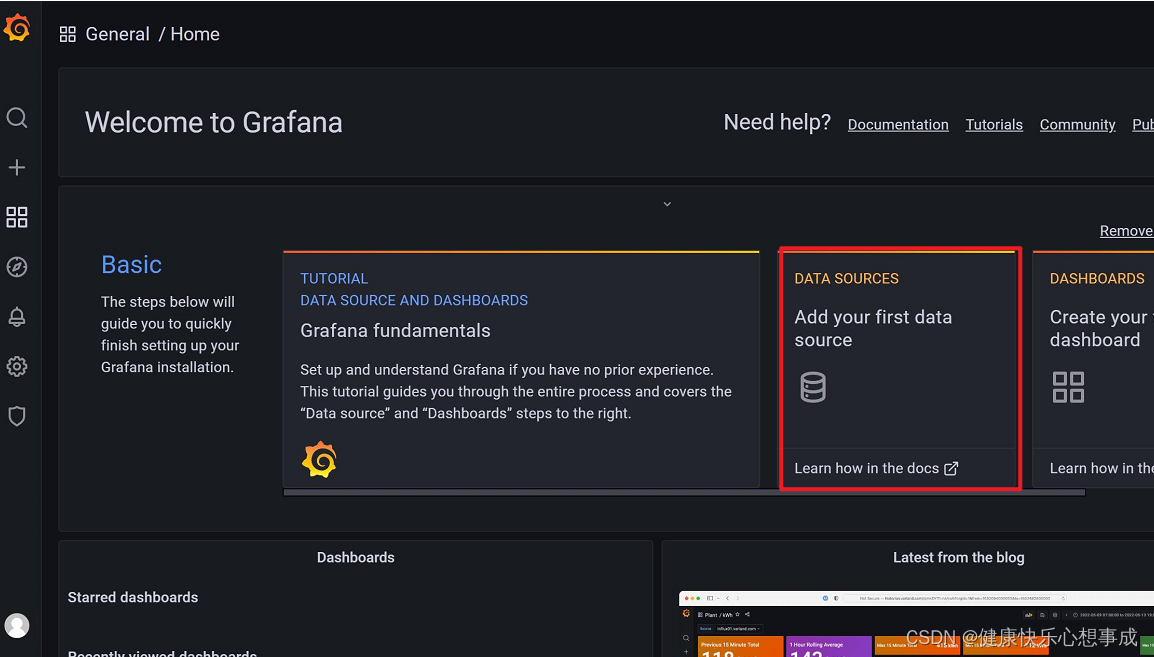This screenshot has width=1154, height=657.
Task: Open the Dashboards panel icon in sidebar
Action: pyautogui.click(x=17, y=217)
